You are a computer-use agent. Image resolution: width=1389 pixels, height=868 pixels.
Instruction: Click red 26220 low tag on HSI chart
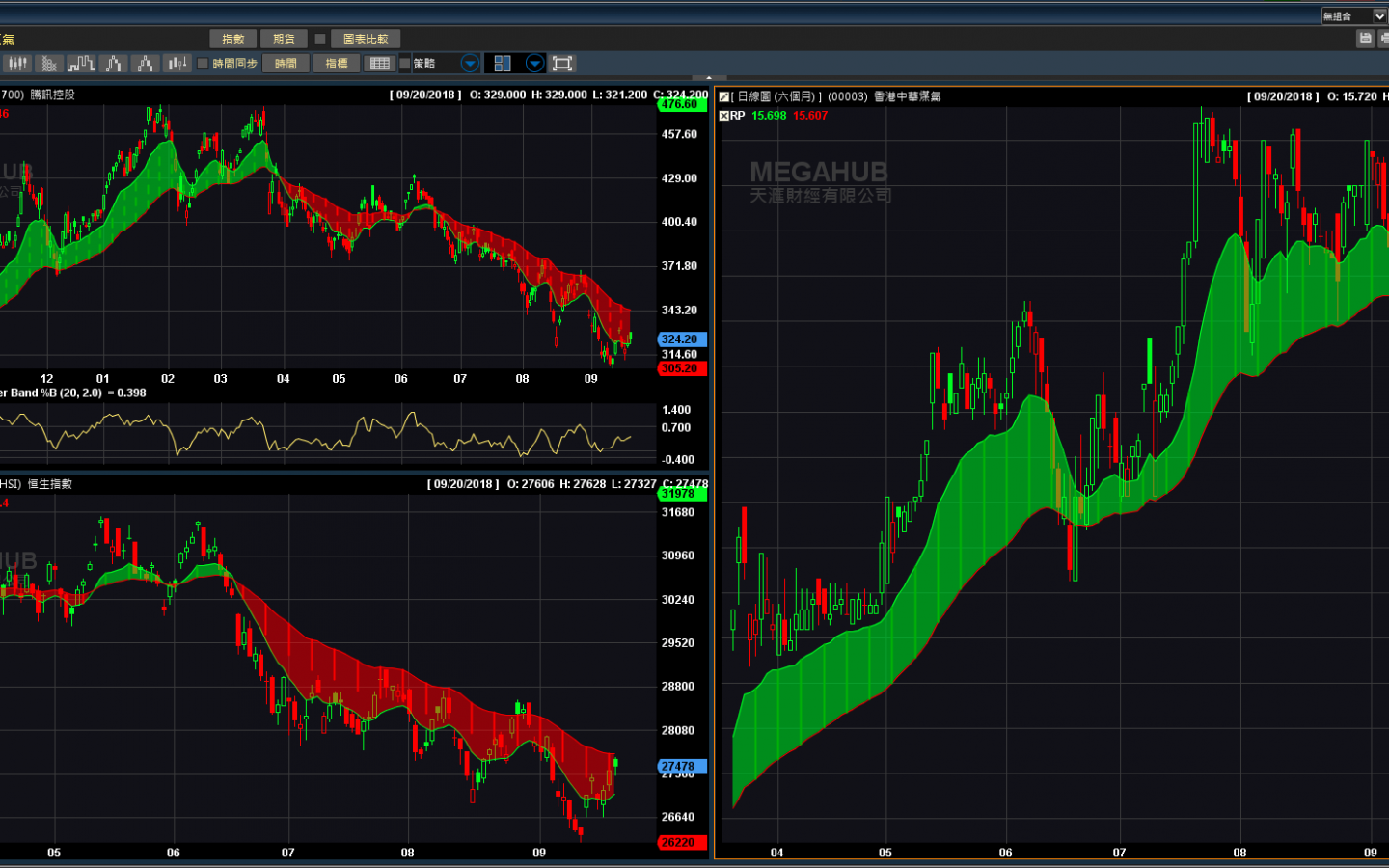coord(683,843)
